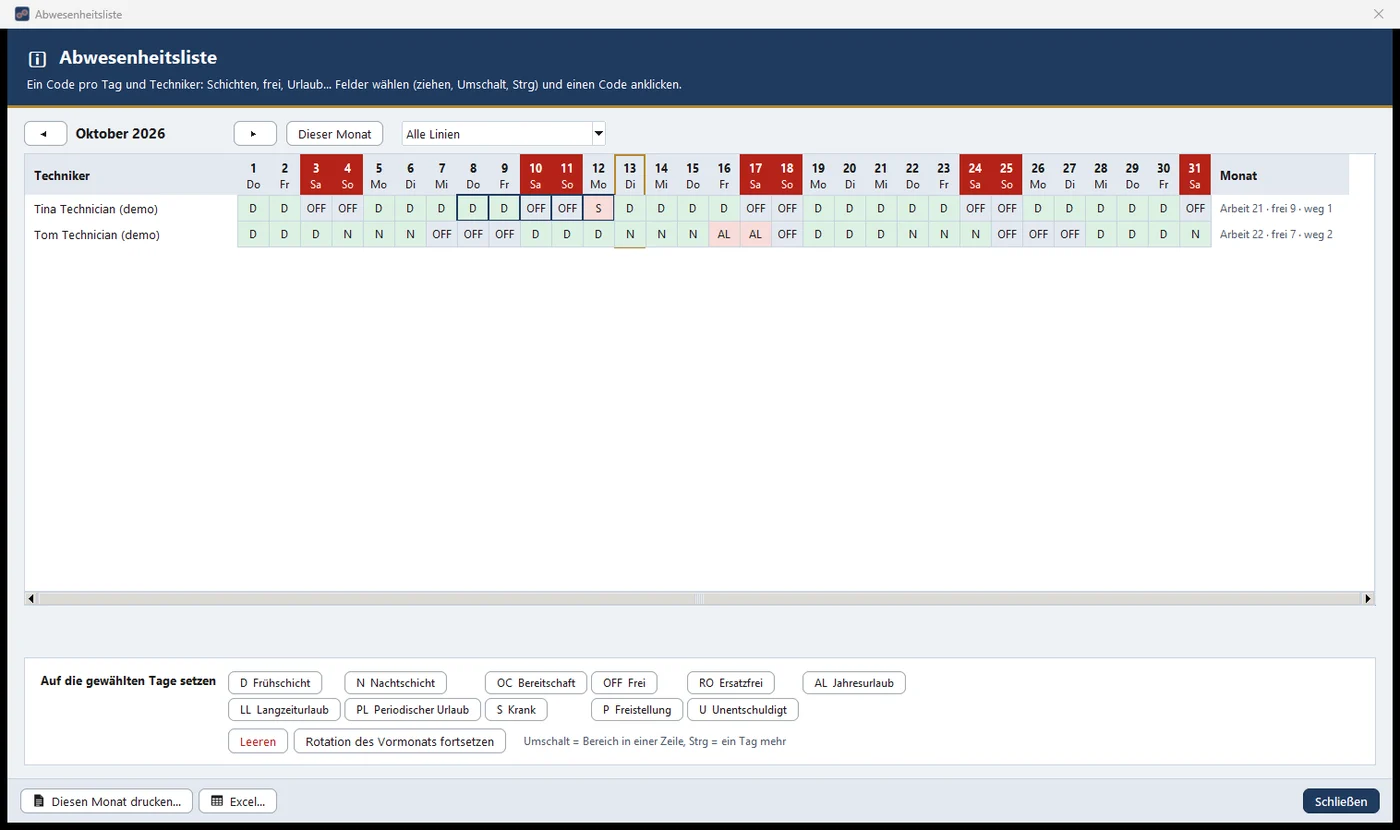
Task: Clear selected days with Leeren
Action: pyautogui.click(x=258, y=742)
